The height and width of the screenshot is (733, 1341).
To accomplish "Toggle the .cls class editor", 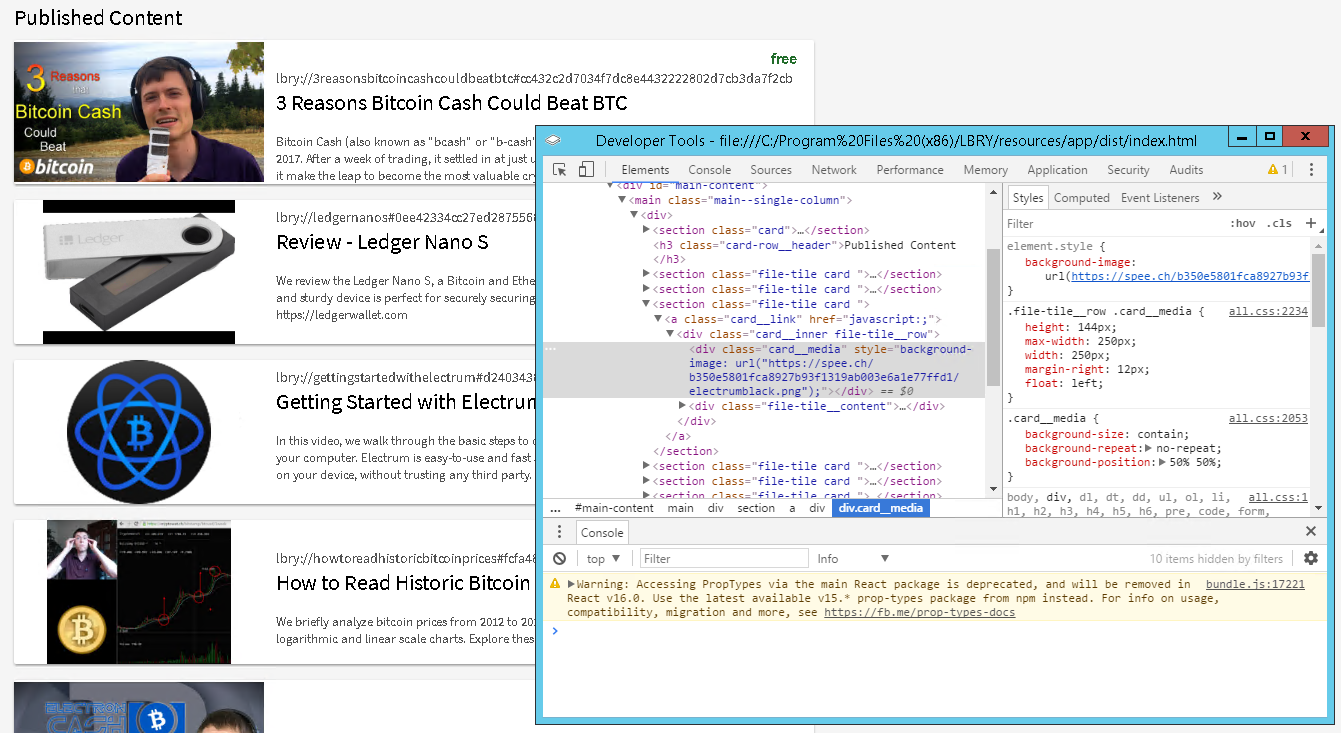I will (1279, 223).
